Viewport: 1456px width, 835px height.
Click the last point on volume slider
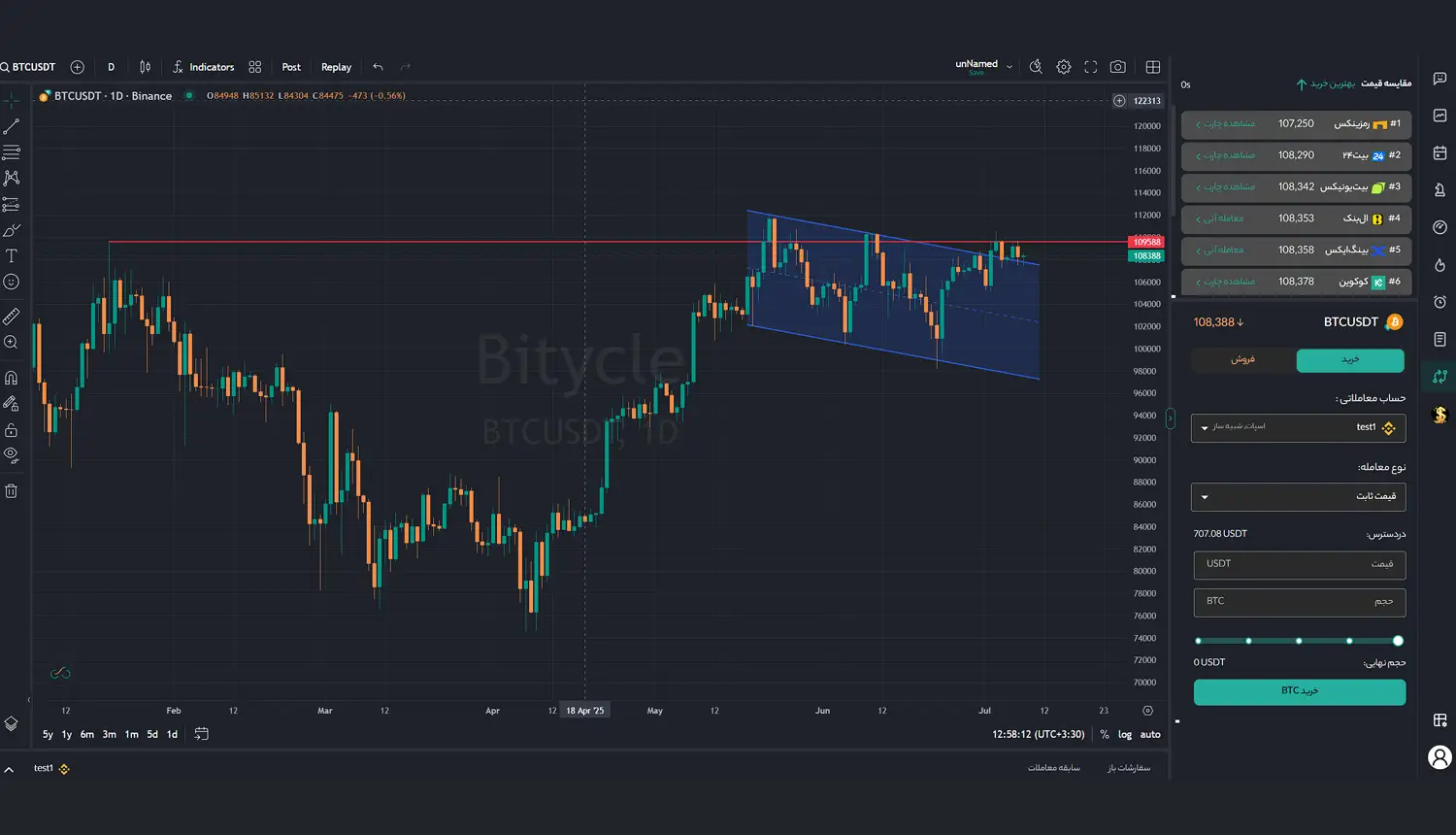click(1398, 641)
